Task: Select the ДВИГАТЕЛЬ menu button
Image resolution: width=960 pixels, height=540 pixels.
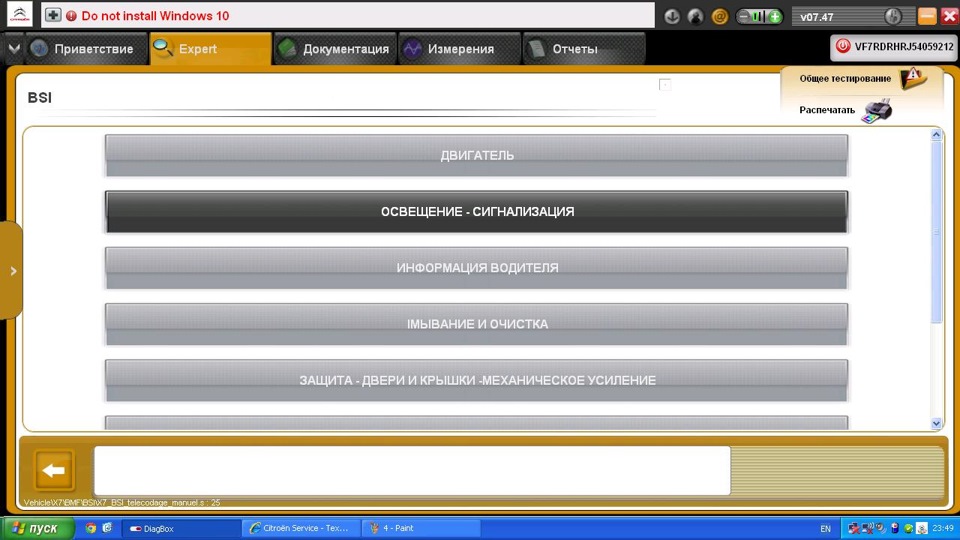Action: (x=476, y=156)
